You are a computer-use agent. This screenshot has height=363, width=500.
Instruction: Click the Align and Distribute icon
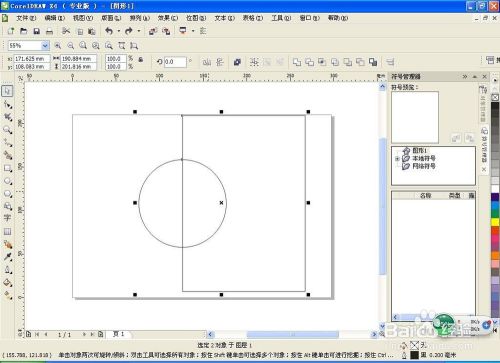click(390, 62)
